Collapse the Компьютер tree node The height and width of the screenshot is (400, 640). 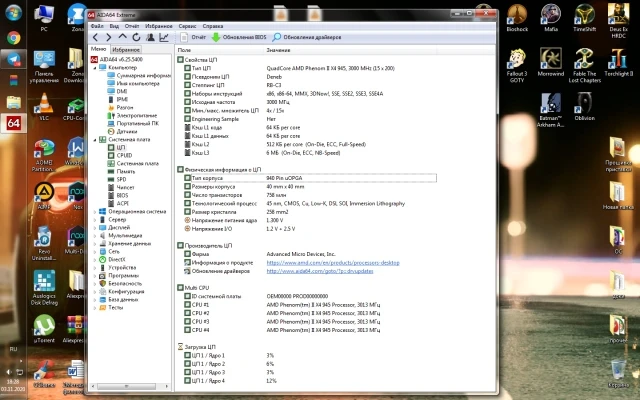(94, 67)
